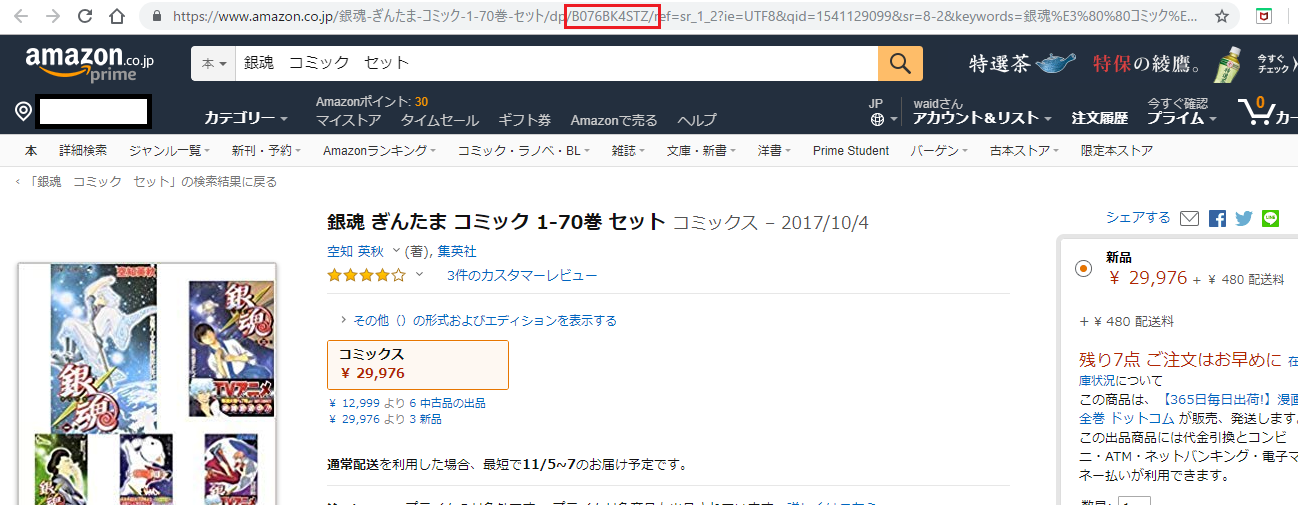The height and width of the screenshot is (505, 1298).
Task: Expand コミック・ラノベ・BL dropdown
Action: (524, 151)
